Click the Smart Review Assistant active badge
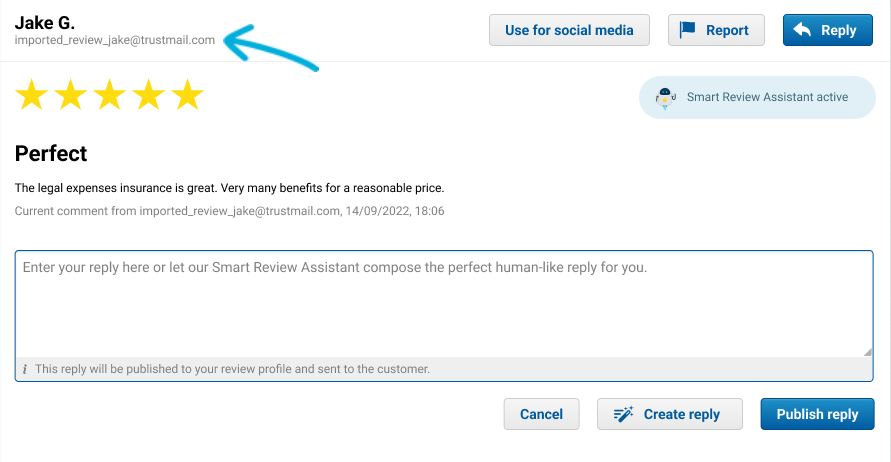The width and height of the screenshot is (891, 462). pos(757,98)
